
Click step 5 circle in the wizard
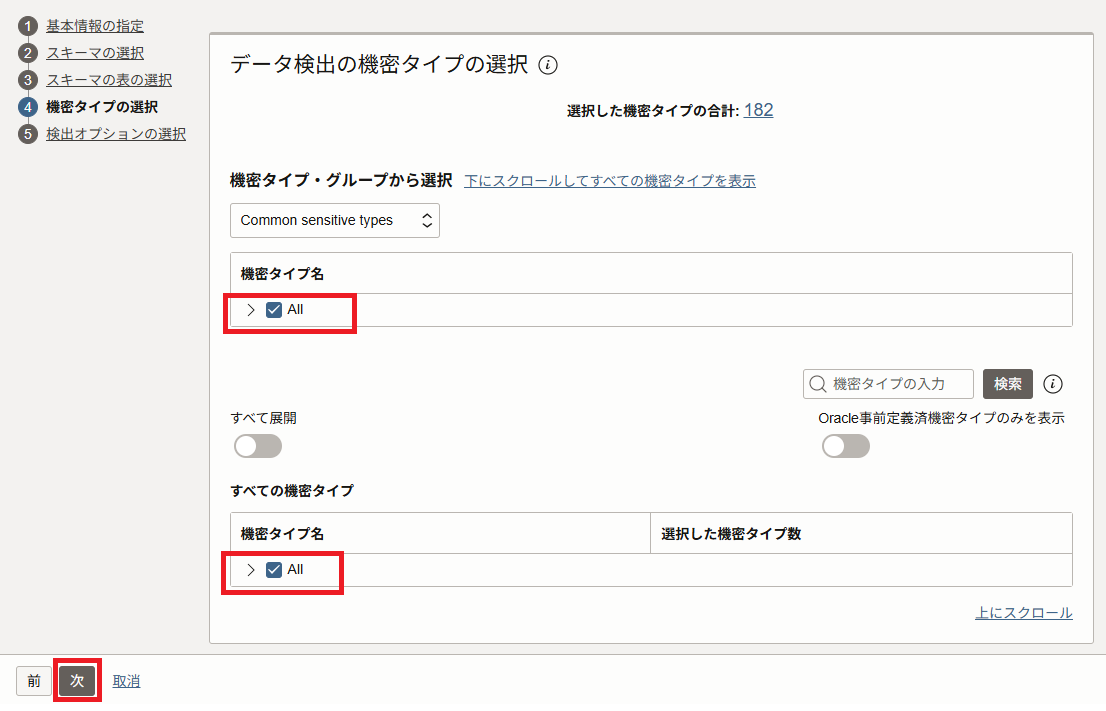(x=28, y=133)
